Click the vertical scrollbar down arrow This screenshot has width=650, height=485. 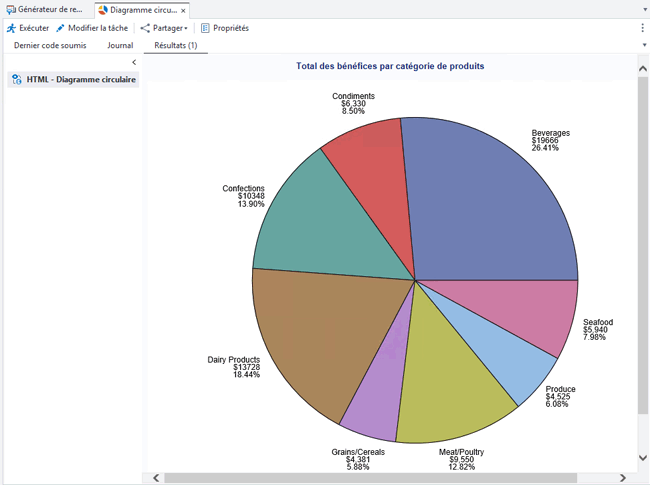643,458
